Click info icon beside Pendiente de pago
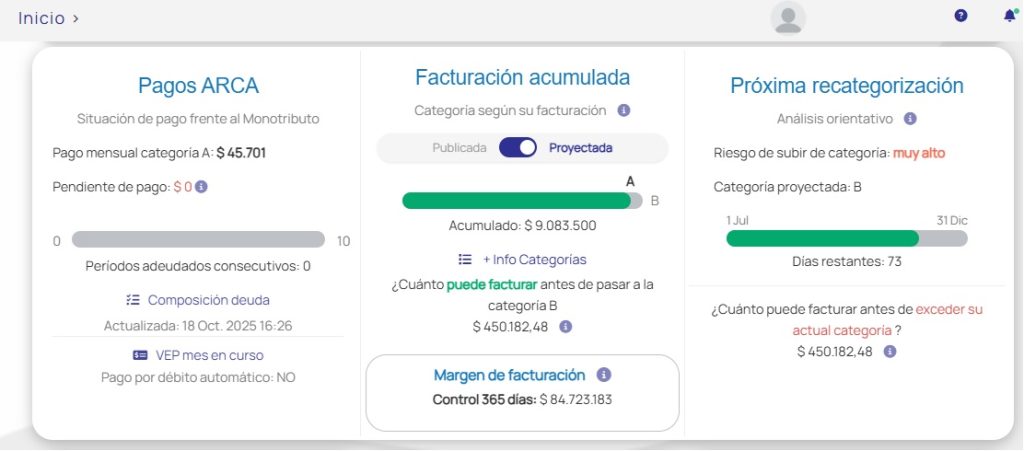The height and width of the screenshot is (451, 1024). pos(201,187)
